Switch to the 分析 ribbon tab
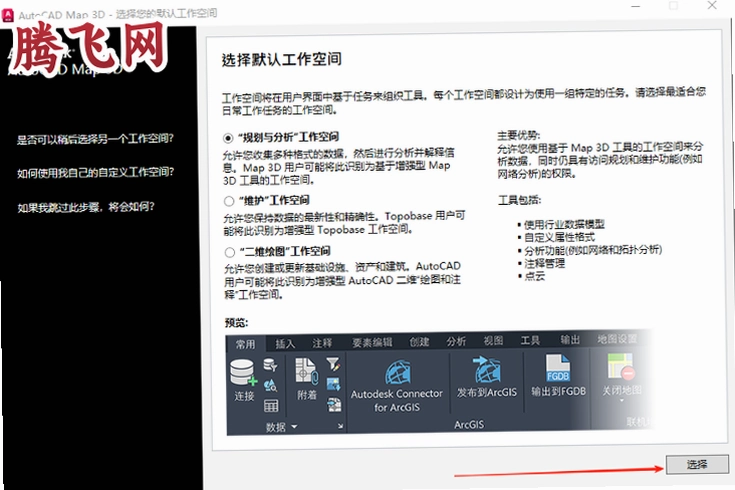 [456, 341]
